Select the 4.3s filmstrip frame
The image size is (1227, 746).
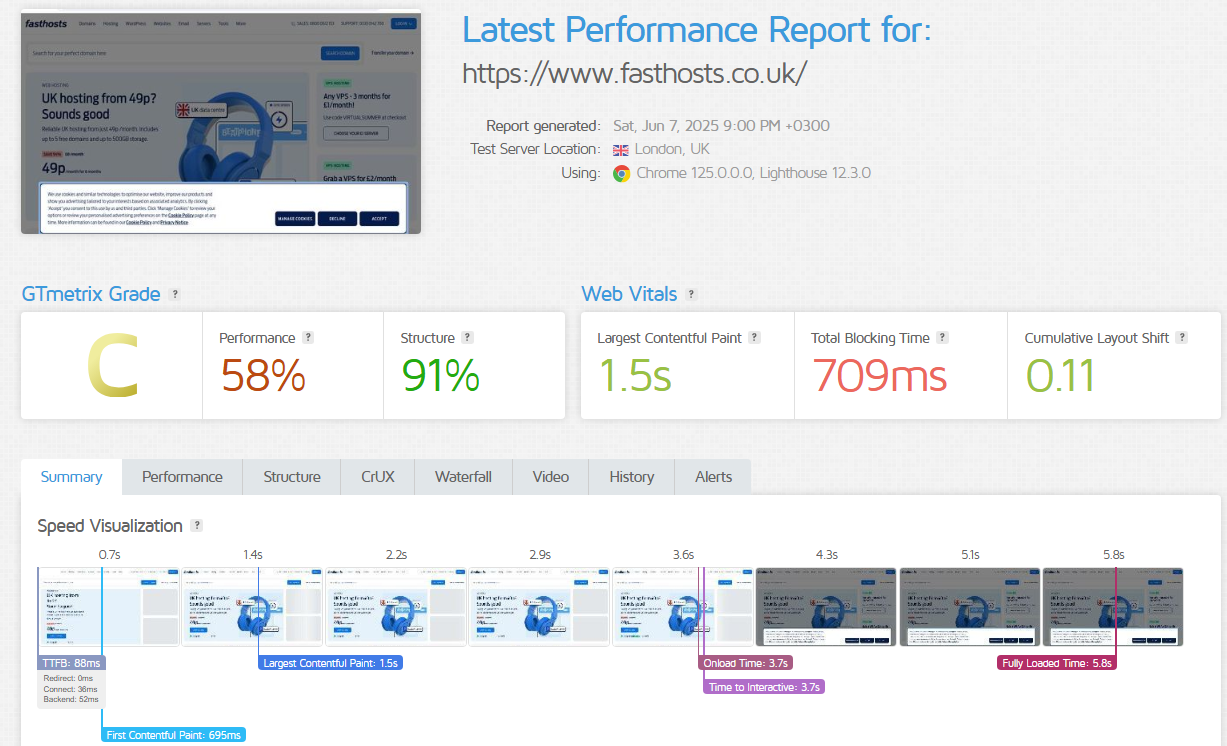[x=826, y=607]
